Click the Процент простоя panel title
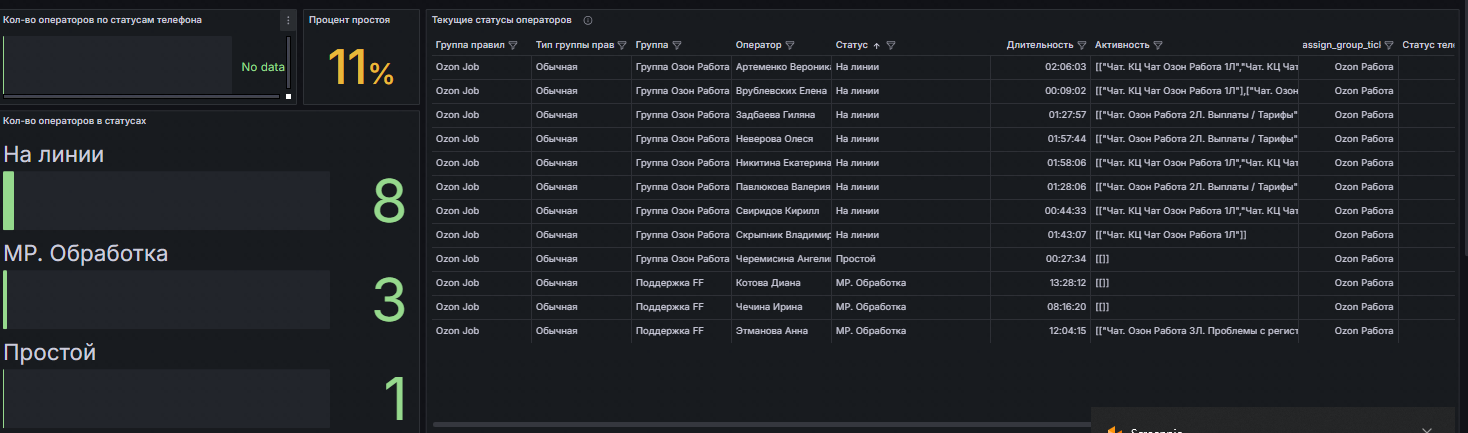Image resolution: width=1468 pixels, height=433 pixels. 349,19
